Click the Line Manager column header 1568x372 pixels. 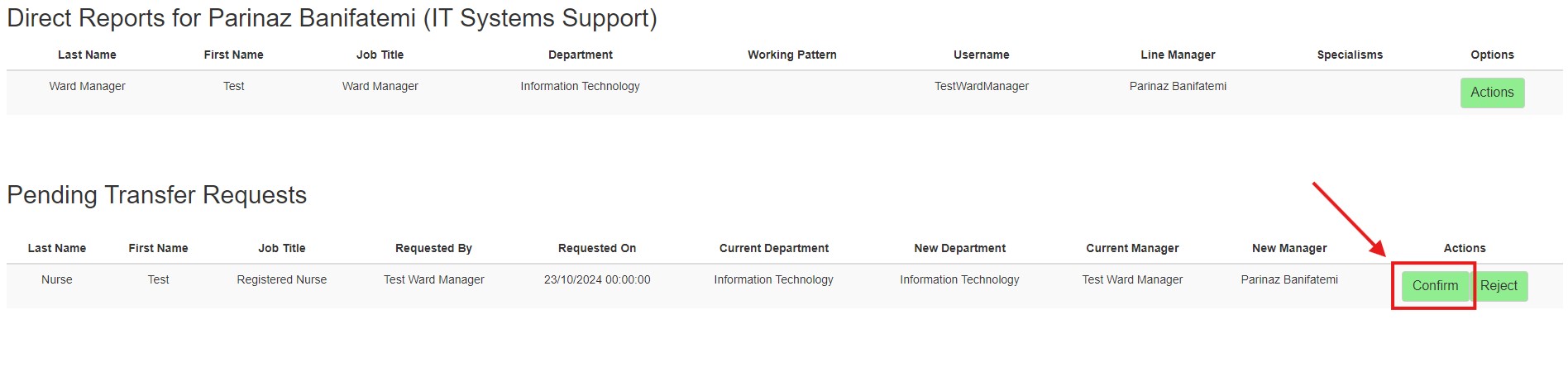tap(1178, 55)
